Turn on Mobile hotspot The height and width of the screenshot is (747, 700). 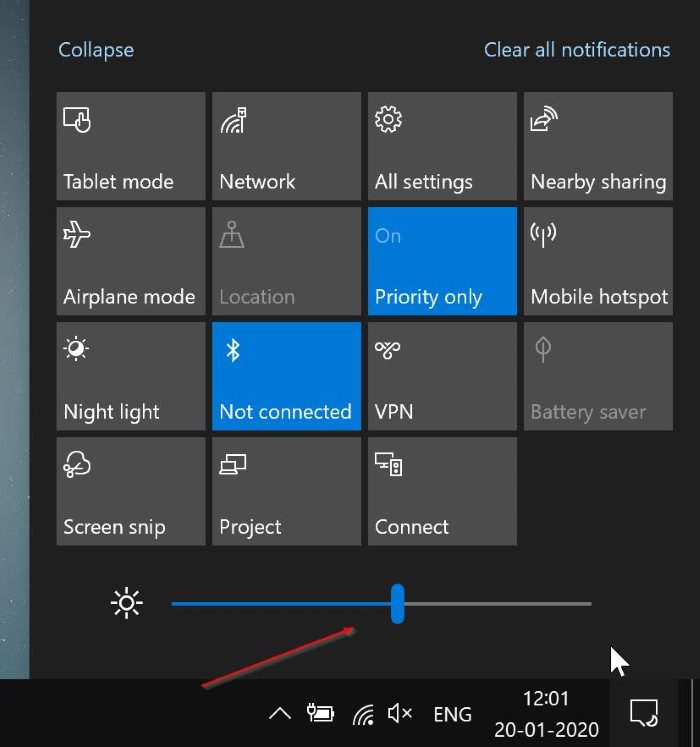point(598,261)
